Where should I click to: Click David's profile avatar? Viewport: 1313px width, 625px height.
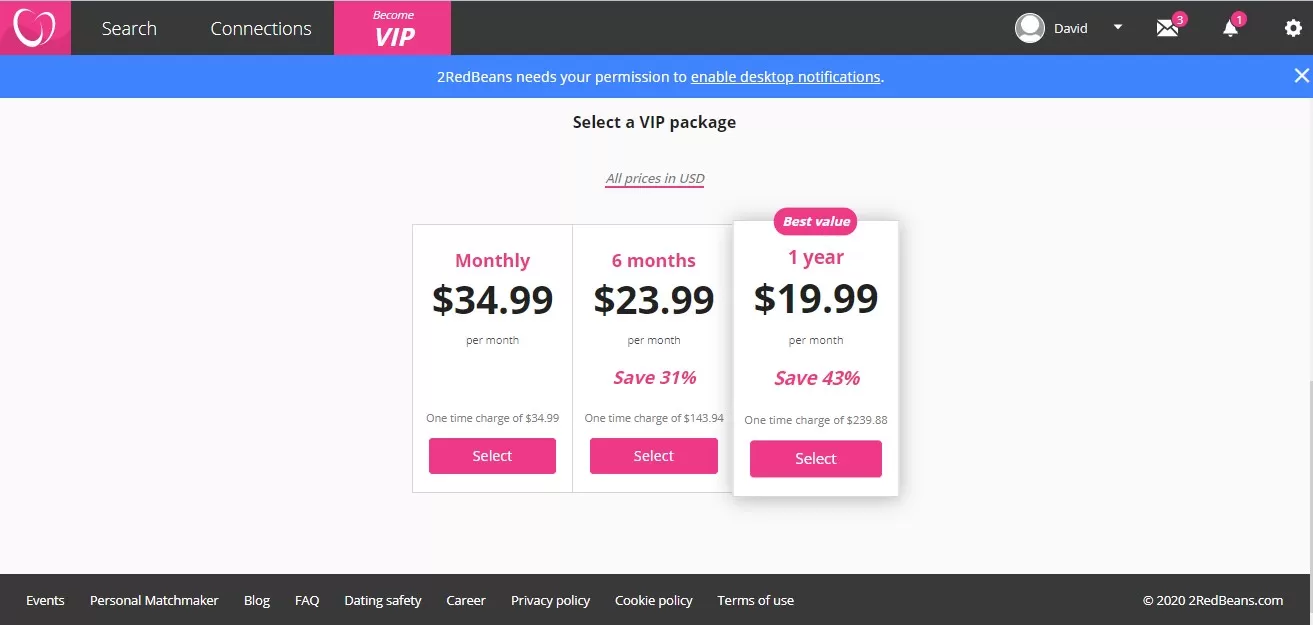[x=1029, y=28]
